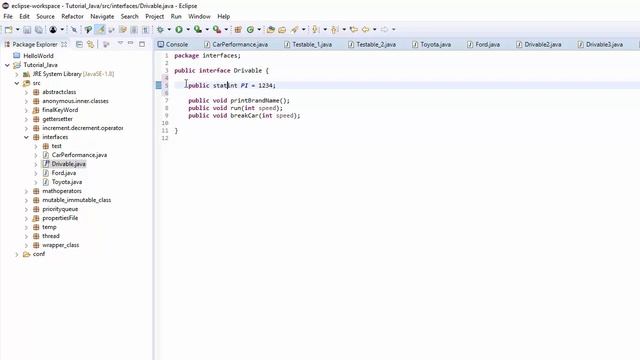Click the Debug bug icon
Image resolution: width=640 pixels, height=360 pixels.
[160, 29]
